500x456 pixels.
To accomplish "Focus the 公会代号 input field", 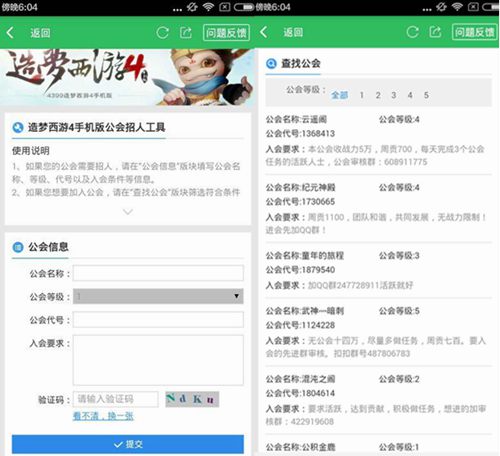I will [158, 320].
